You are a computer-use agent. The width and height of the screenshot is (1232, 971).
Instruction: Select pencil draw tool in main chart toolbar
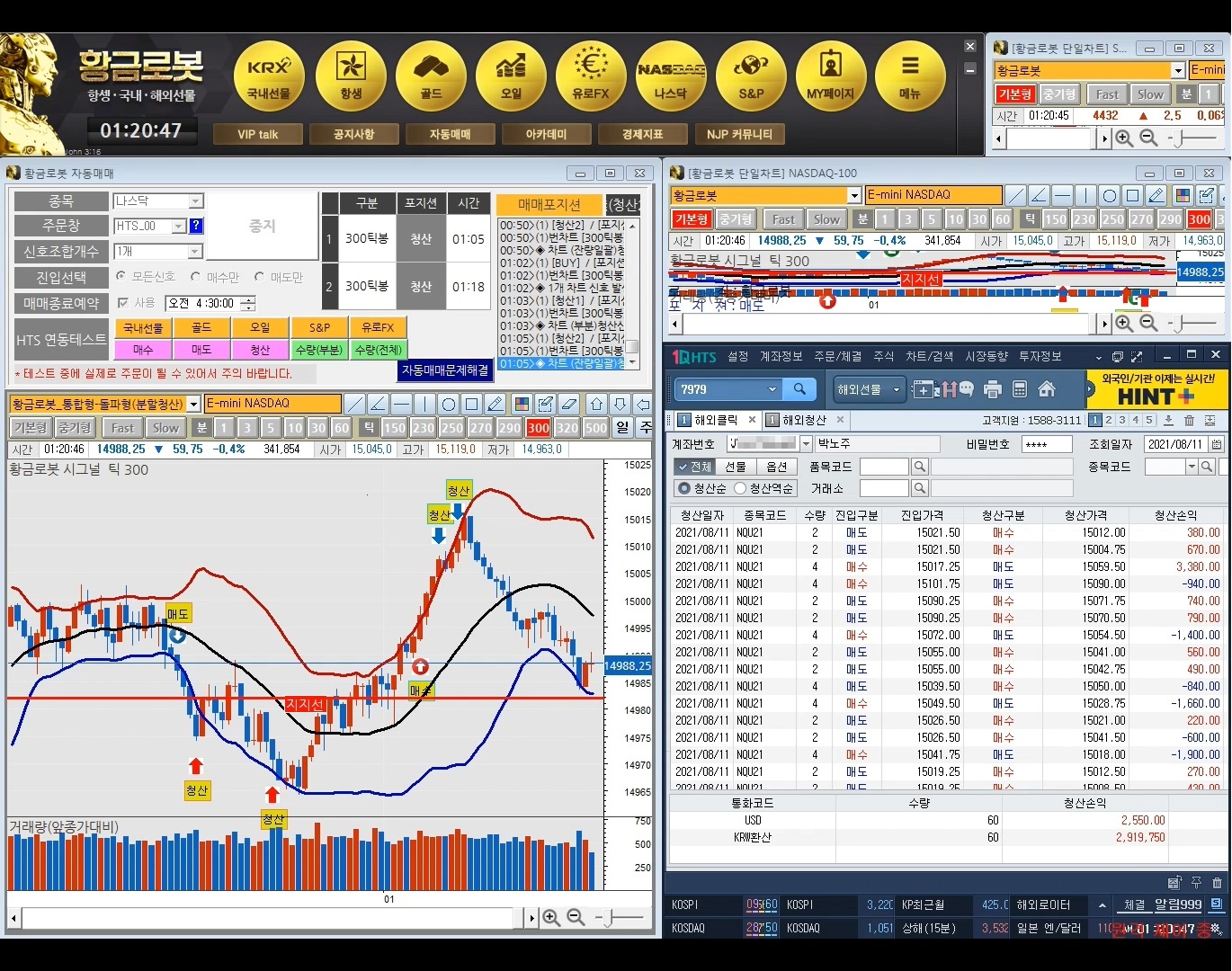(495, 404)
